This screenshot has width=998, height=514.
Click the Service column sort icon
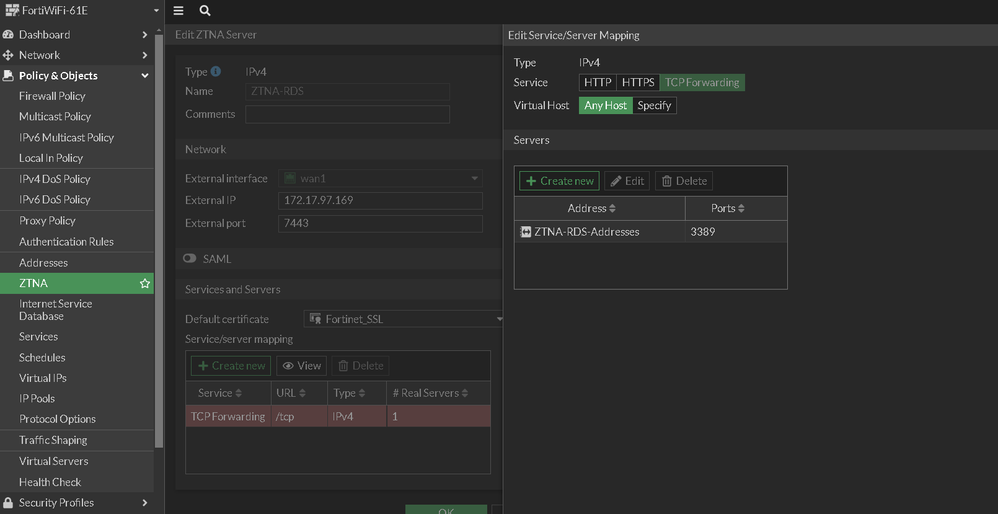point(239,394)
